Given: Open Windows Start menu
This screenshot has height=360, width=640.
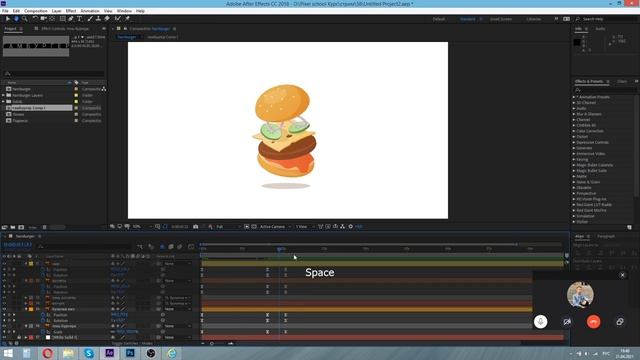Looking at the screenshot, I should (x=8, y=353).
